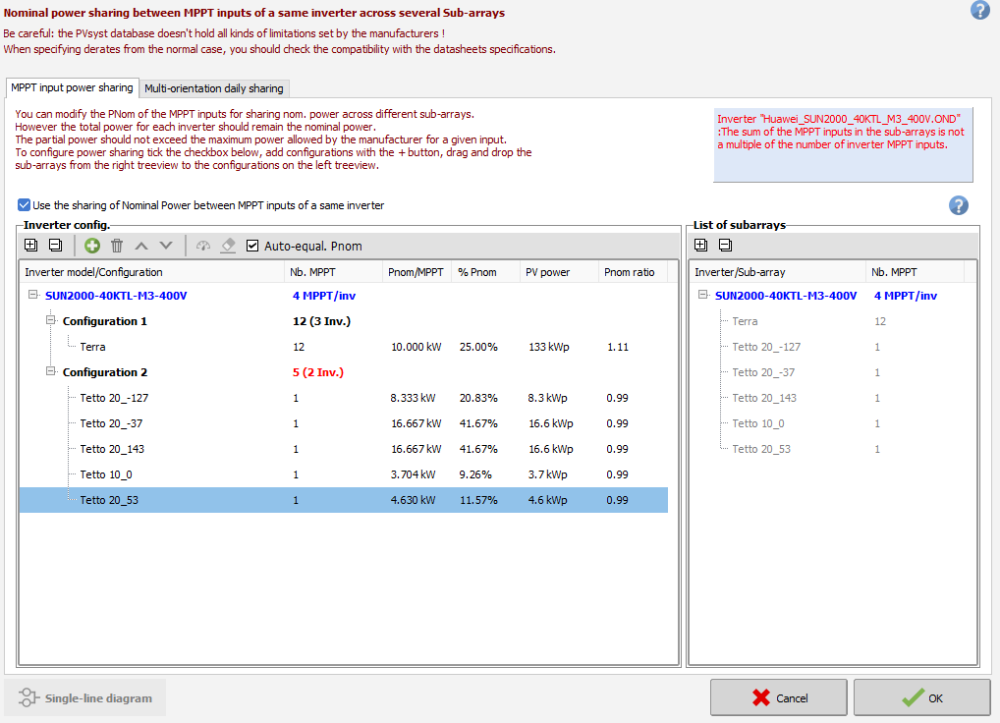This screenshot has width=1000, height=723.
Task: Click the Cancel button
Action: click(x=779, y=698)
